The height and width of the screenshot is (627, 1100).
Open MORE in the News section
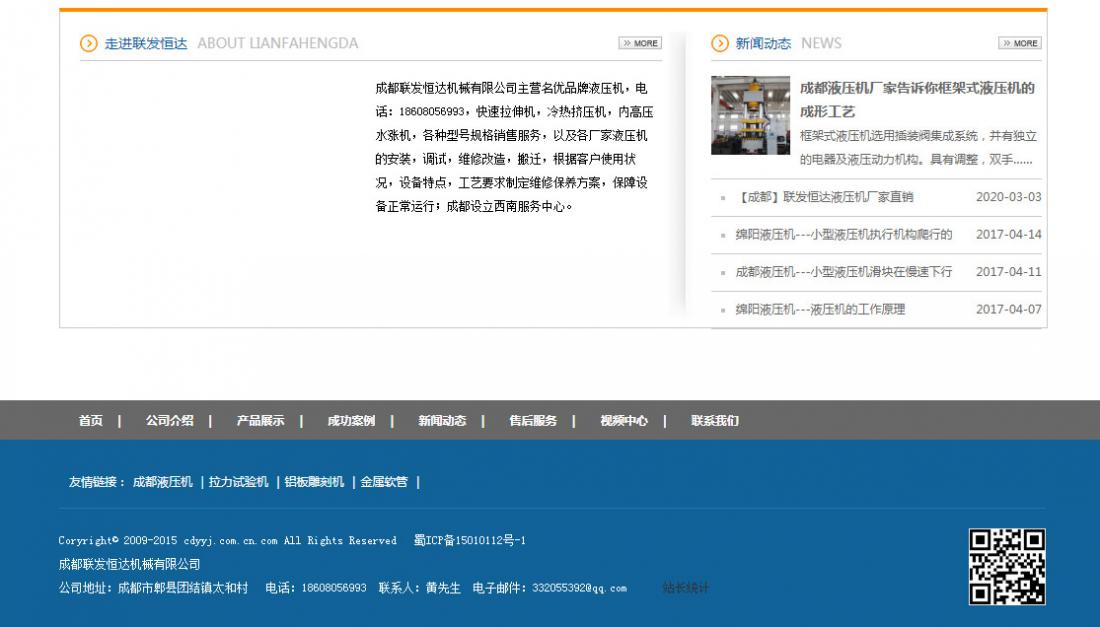(x=1019, y=43)
